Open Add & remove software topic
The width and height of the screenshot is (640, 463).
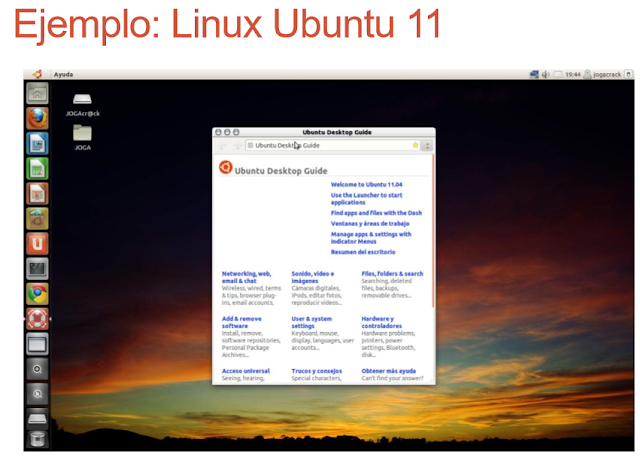click(x=242, y=322)
